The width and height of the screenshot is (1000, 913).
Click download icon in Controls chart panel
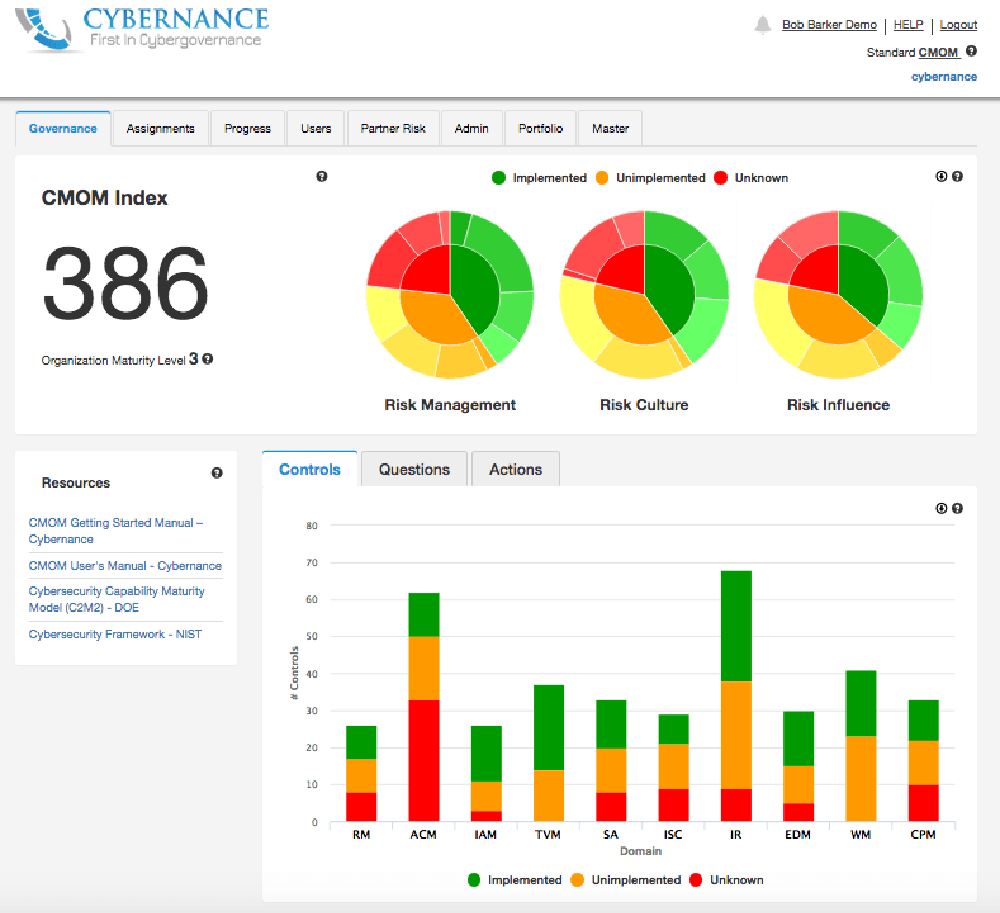click(x=941, y=508)
